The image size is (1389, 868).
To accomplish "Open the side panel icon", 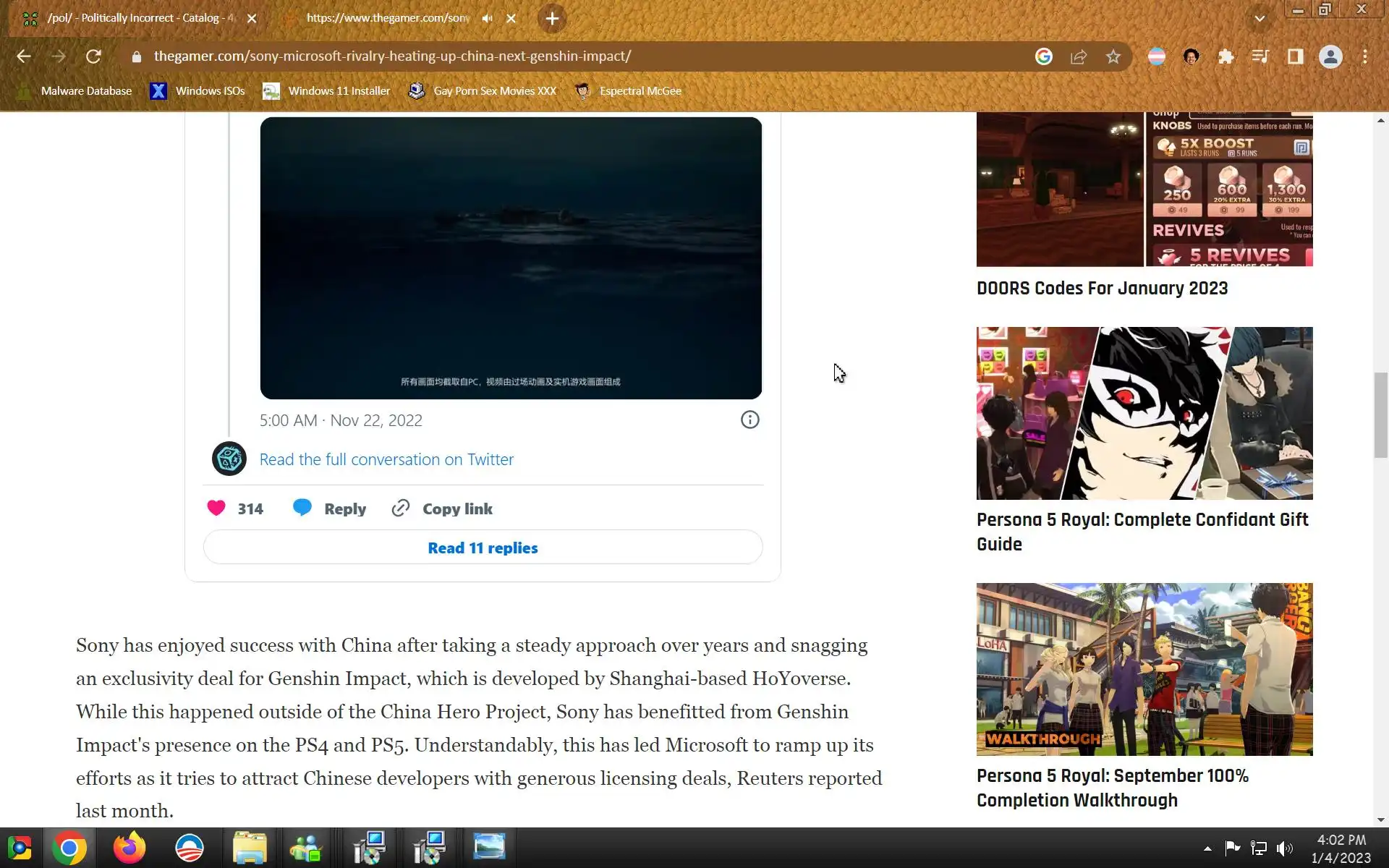I will (1295, 56).
